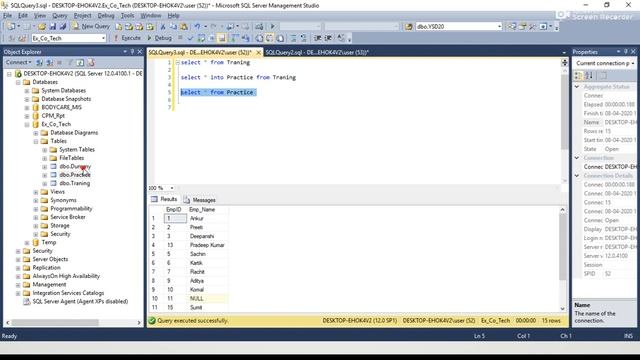Pin the Object Explorer panel with Auto Hide
The image size is (640, 360).
click(132, 52)
